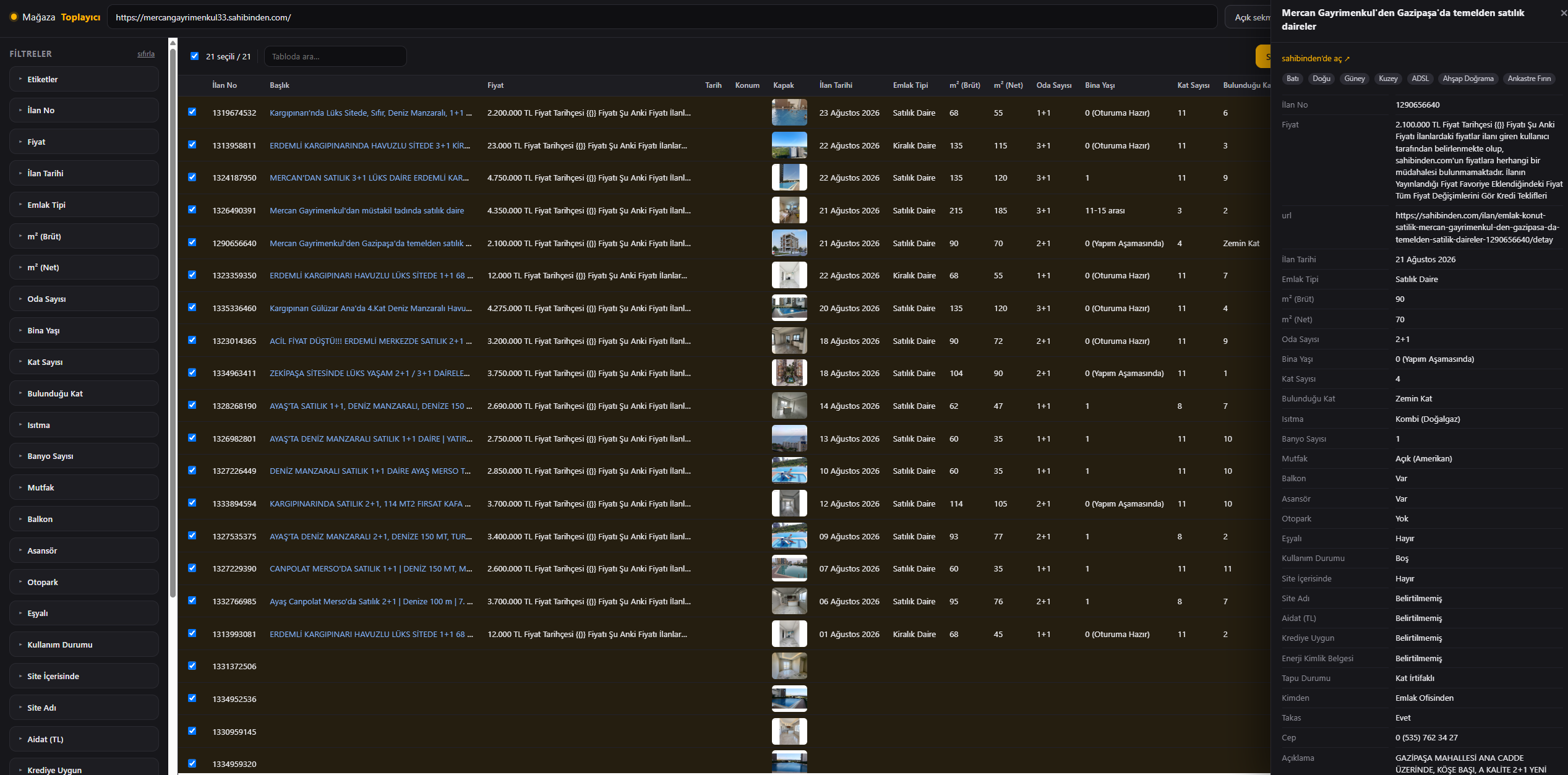This screenshot has height=775, width=1568.
Task: Expand the Fiyat filter section
Action: point(84,142)
